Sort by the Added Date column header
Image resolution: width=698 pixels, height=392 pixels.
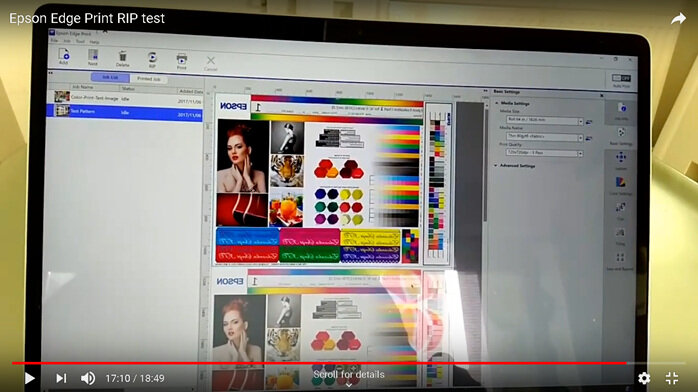pos(191,91)
